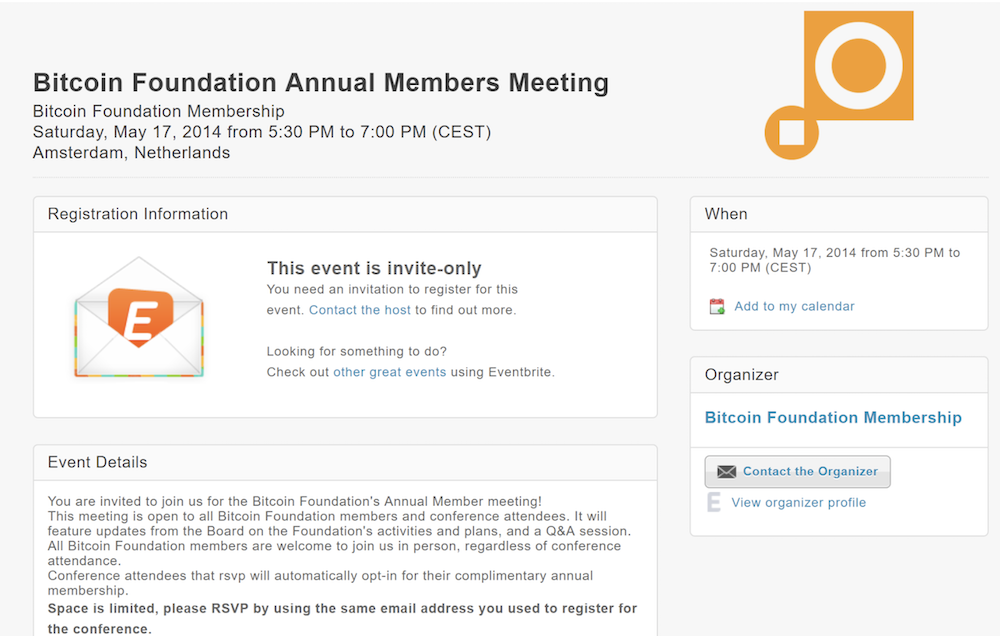Click the Event Details panel header
Image resolution: width=1000 pixels, height=636 pixels.
(345, 462)
